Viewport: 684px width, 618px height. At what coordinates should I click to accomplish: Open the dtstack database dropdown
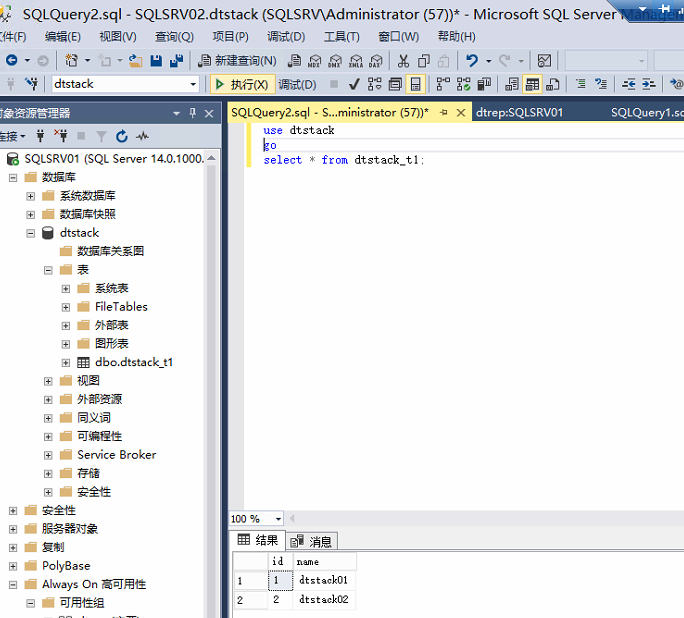click(193, 84)
